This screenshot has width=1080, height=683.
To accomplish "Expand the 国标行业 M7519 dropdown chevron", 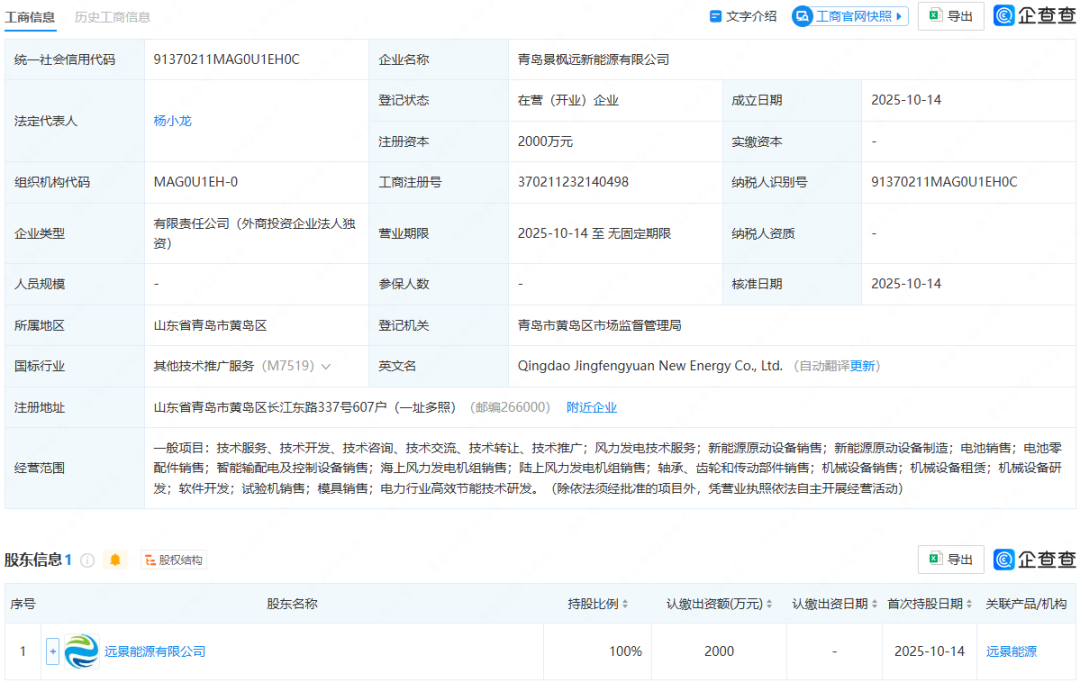I will 326,367.
